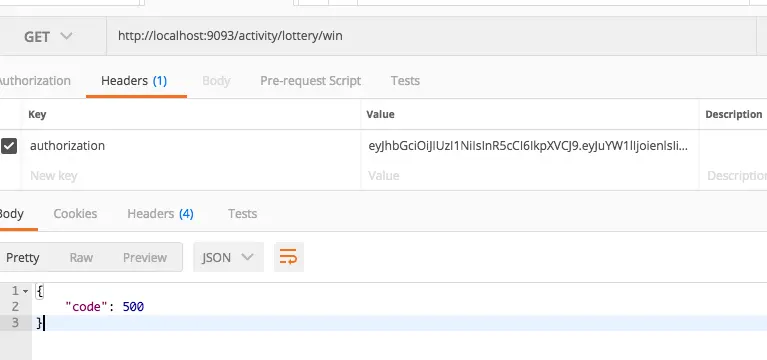Switch to the response Tests tab
767x360 pixels.
(x=242, y=214)
